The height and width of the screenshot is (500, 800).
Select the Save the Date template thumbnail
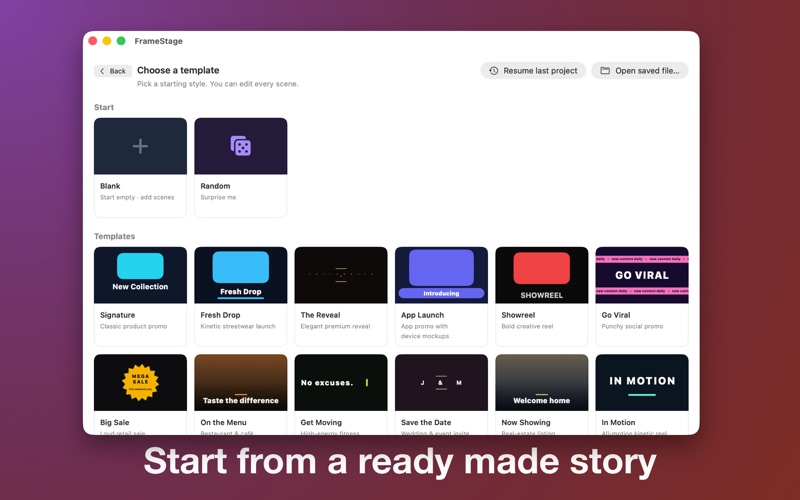(x=441, y=383)
